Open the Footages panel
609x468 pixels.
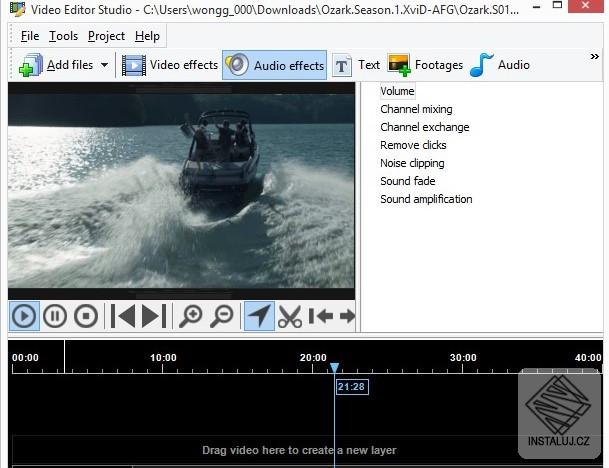pos(425,65)
